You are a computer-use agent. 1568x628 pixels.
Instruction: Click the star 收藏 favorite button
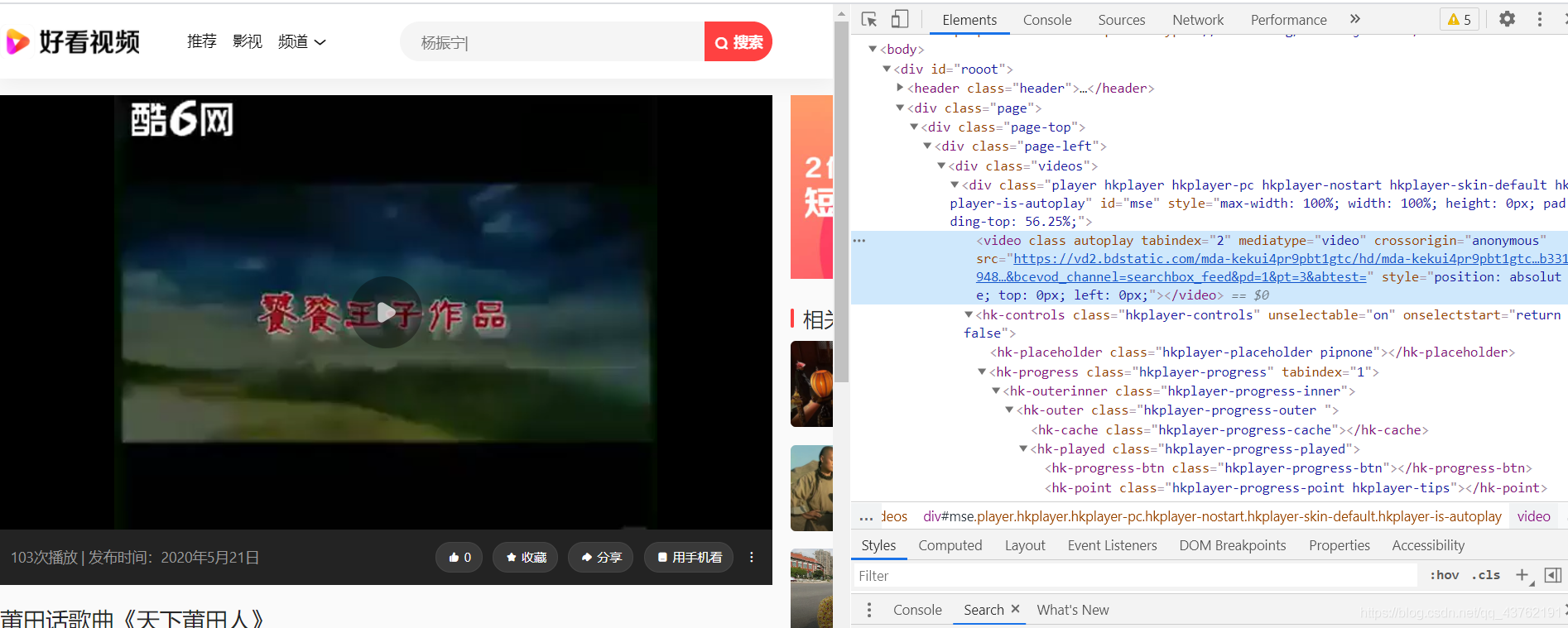[526, 558]
